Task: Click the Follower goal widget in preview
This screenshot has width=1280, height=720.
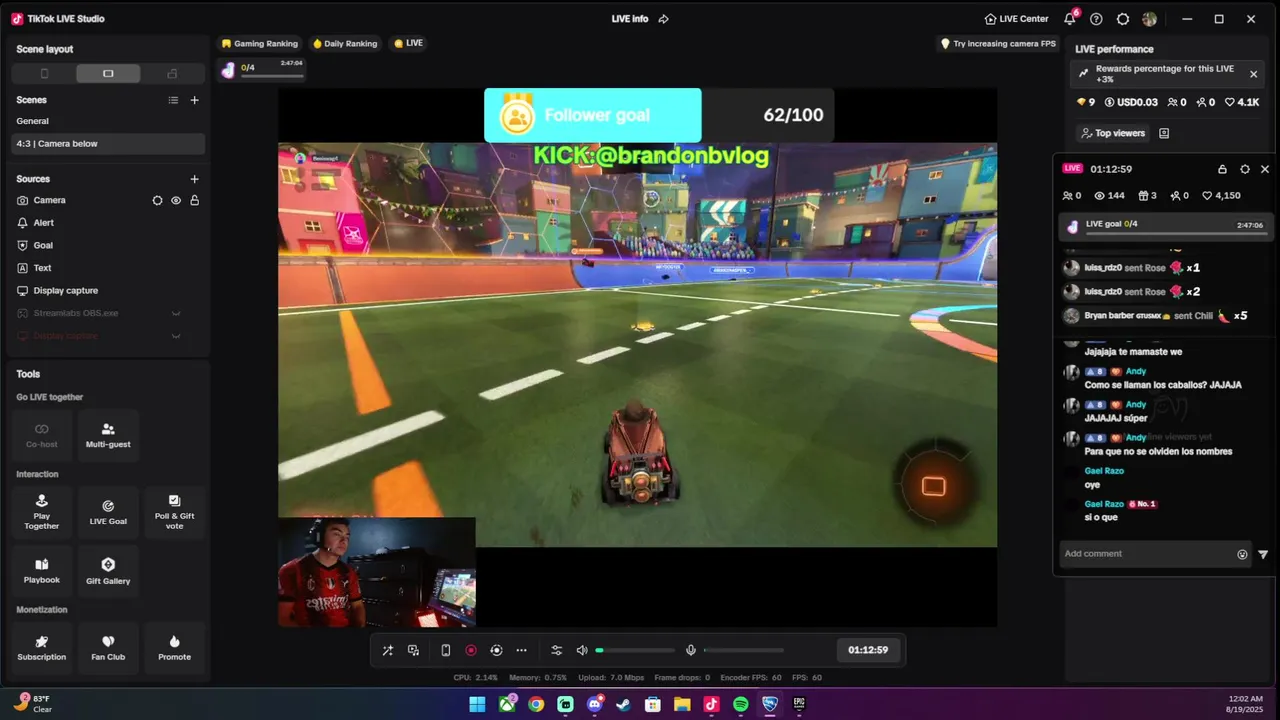Action: (659, 115)
